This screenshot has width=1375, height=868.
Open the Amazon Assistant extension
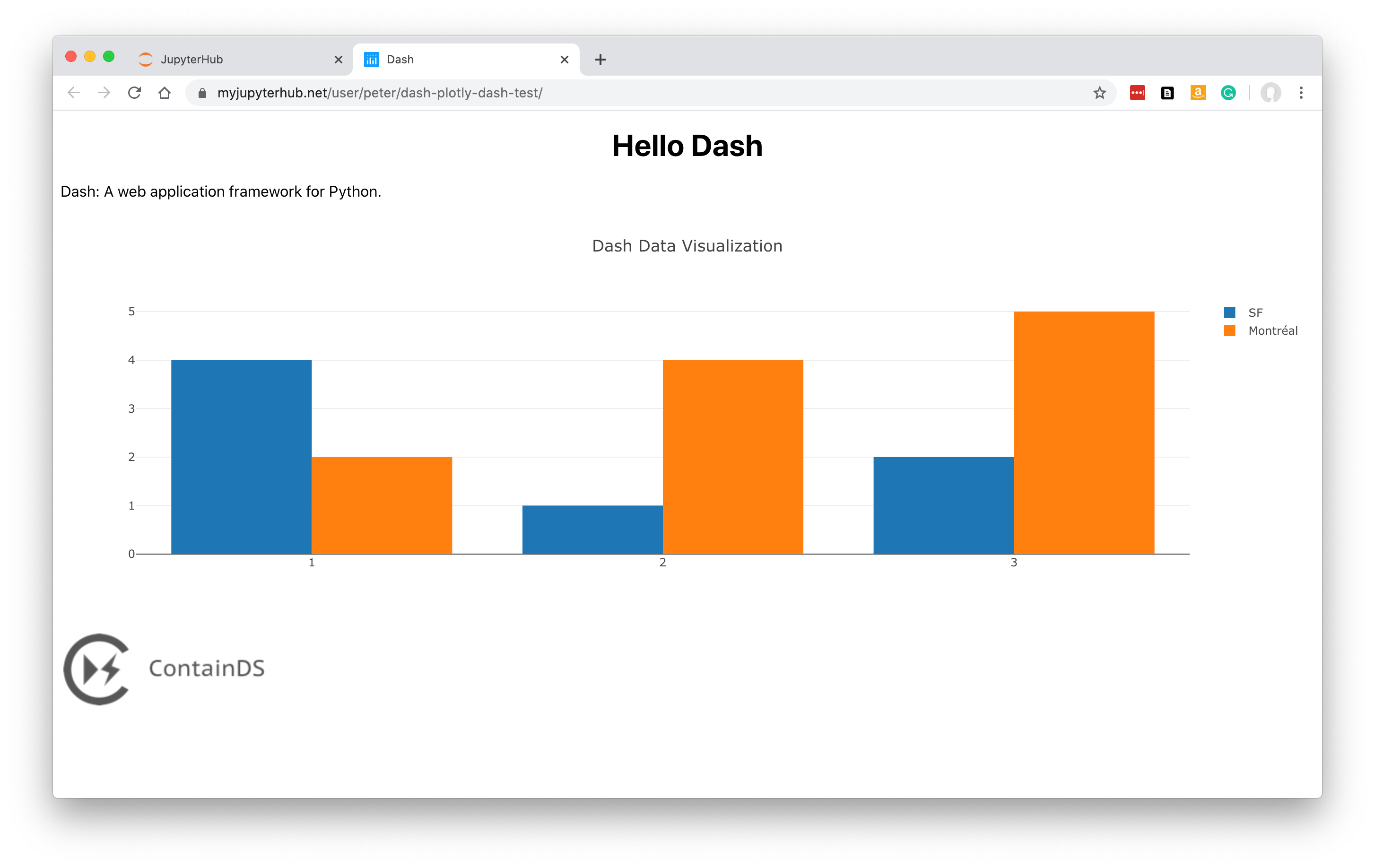coord(1198,93)
